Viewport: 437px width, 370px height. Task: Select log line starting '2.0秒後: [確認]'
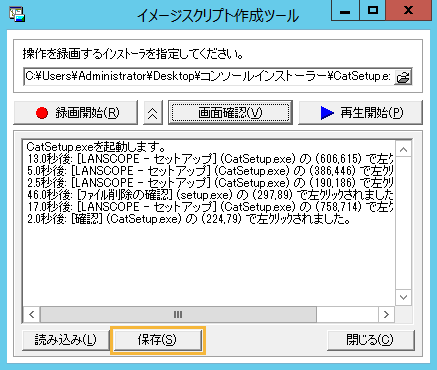(x=188, y=219)
